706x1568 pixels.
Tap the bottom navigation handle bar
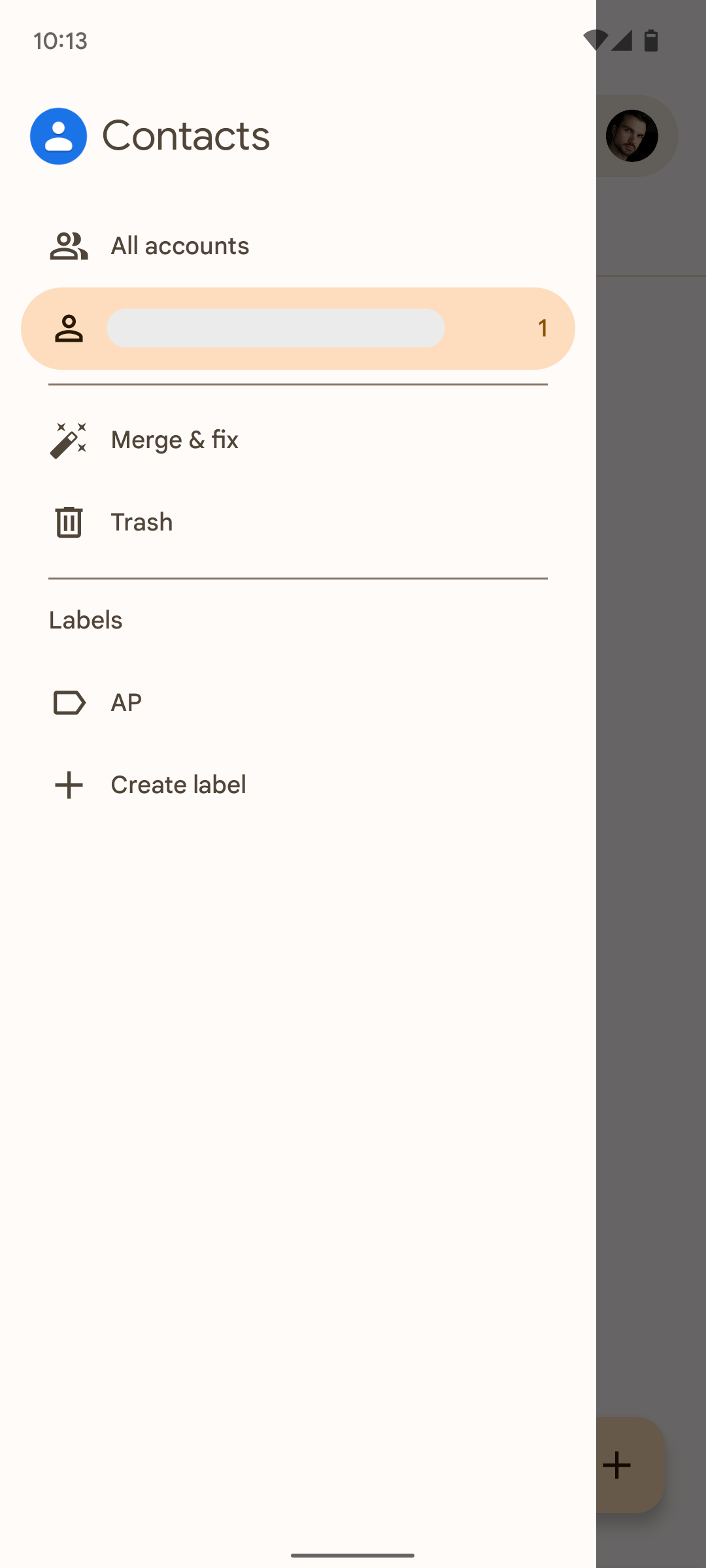tap(353, 1555)
